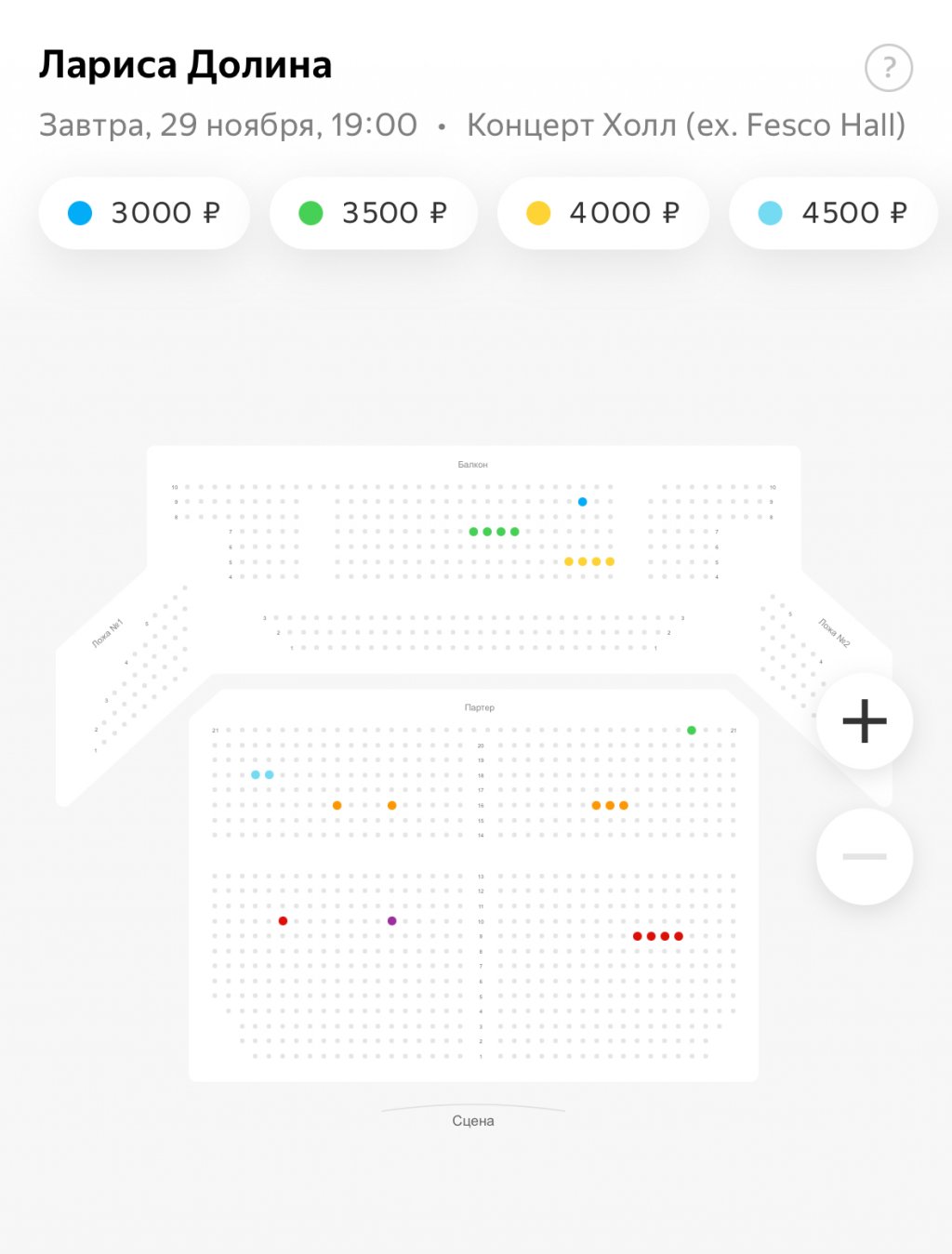Viewport: 952px width, 1254px height.
Task: Select the blue seat in the balcony
Action: tap(582, 502)
